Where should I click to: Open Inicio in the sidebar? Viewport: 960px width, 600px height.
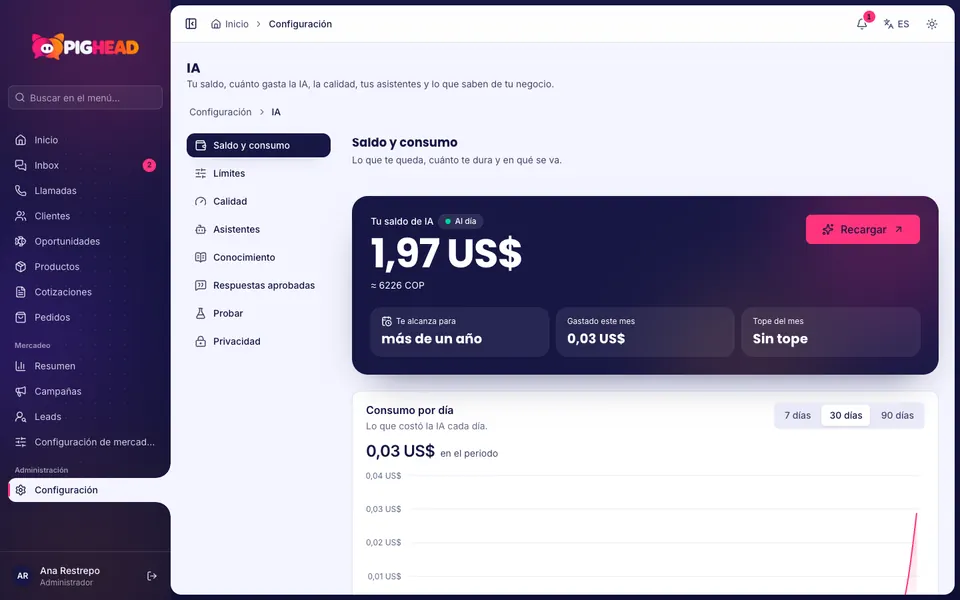pyautogui.click(x=85, y=140)
